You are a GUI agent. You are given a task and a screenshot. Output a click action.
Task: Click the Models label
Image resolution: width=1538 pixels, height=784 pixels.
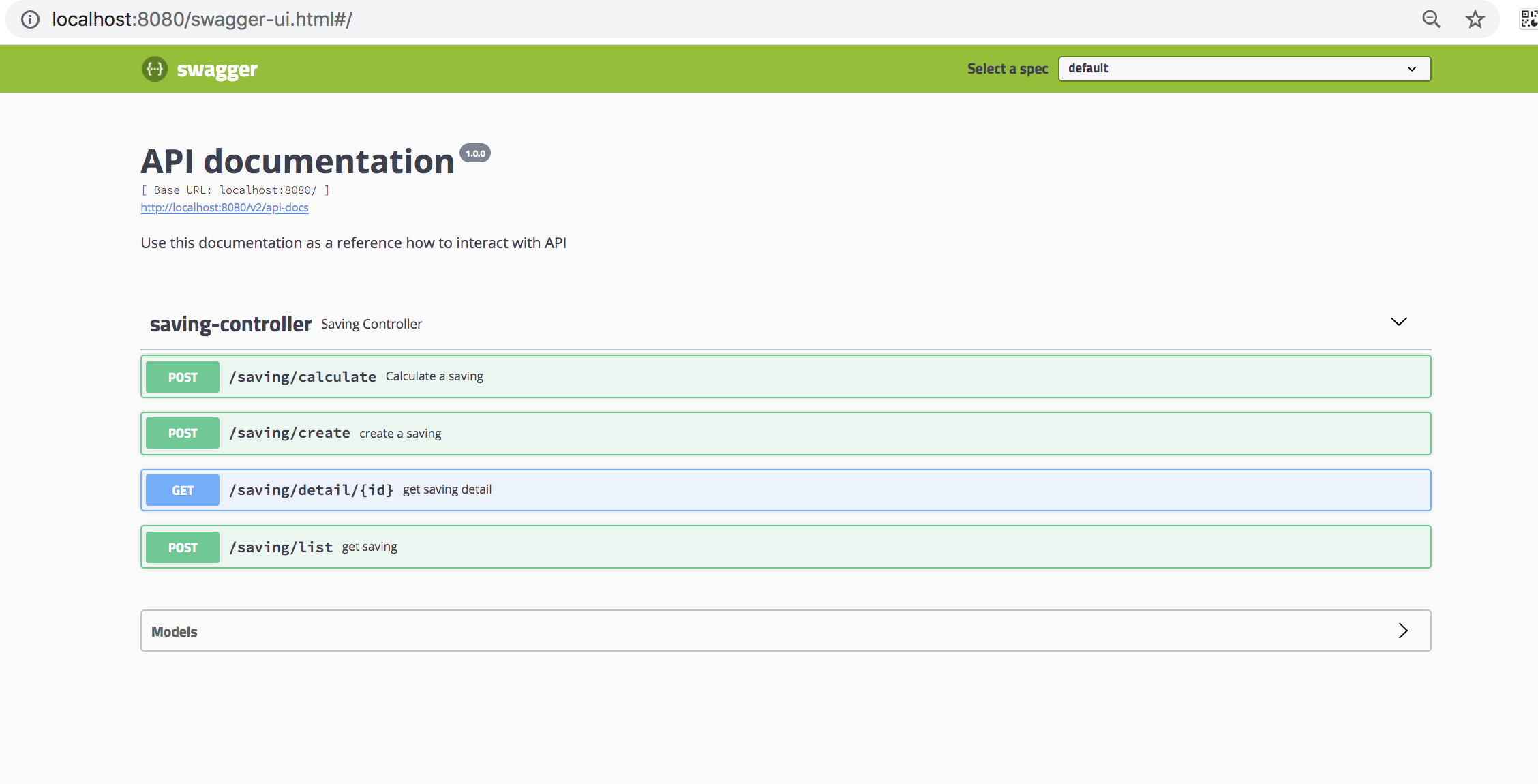tap(174, 632)
